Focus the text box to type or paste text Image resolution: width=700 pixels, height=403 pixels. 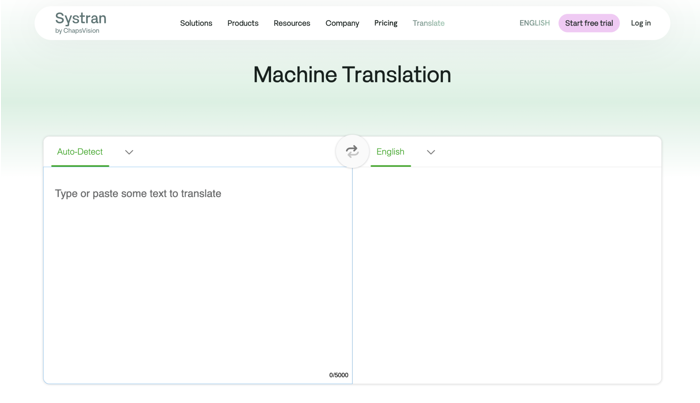[198, 270]
